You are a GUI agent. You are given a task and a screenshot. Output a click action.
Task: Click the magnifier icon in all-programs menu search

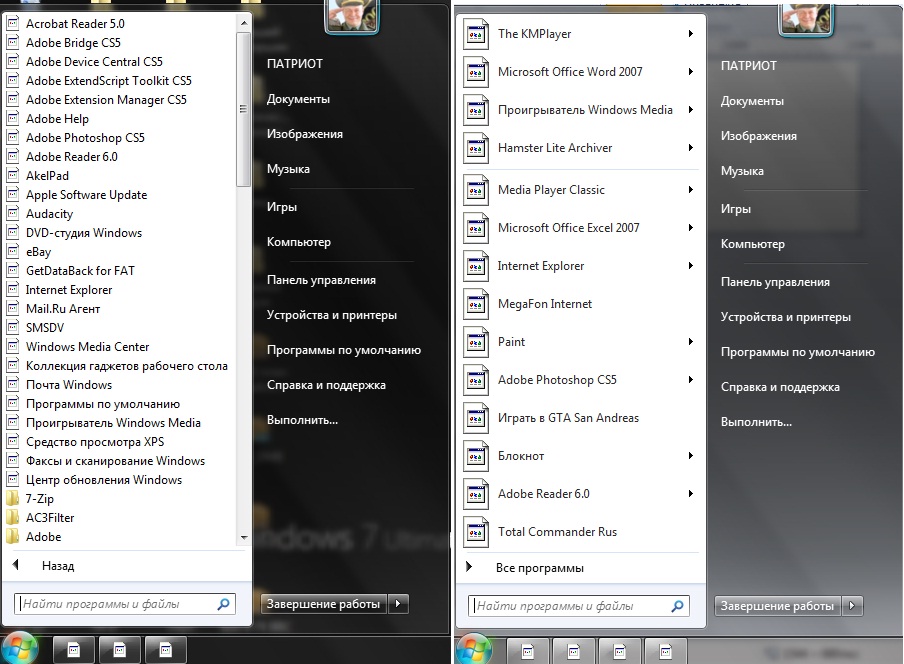point(223,604)
